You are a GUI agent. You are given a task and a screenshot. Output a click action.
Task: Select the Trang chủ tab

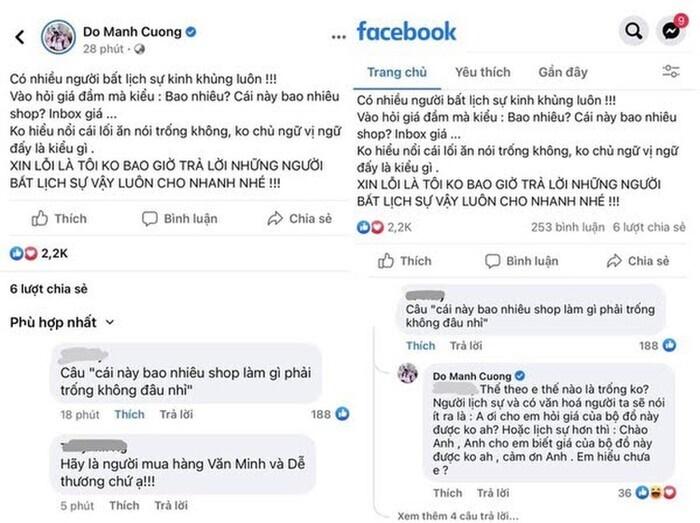point(397,72)
